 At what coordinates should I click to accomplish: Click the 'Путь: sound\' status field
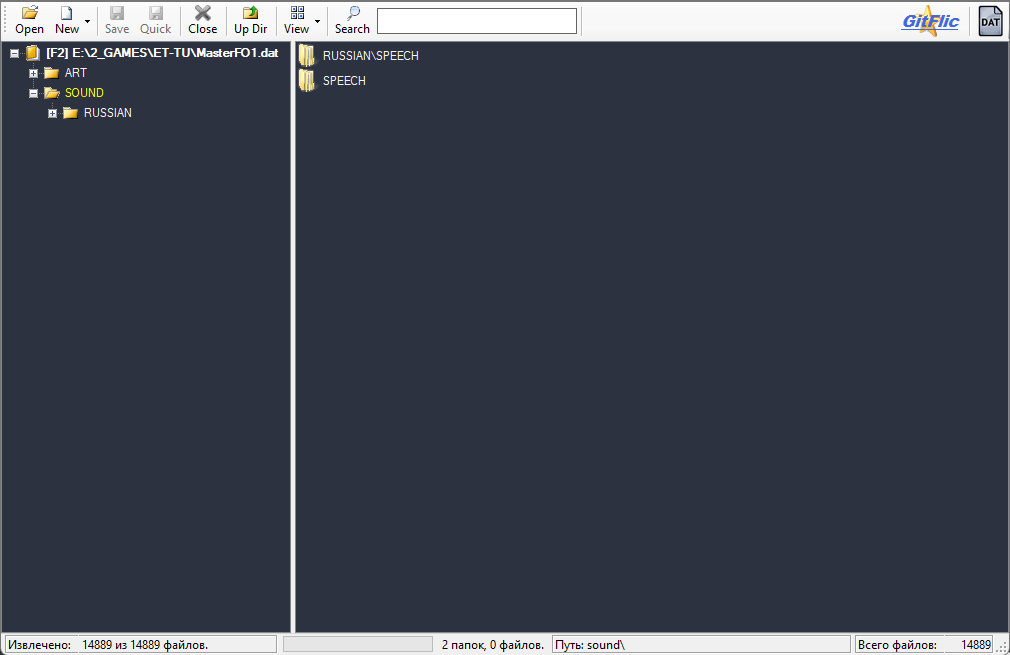click(x=701, y=644)
